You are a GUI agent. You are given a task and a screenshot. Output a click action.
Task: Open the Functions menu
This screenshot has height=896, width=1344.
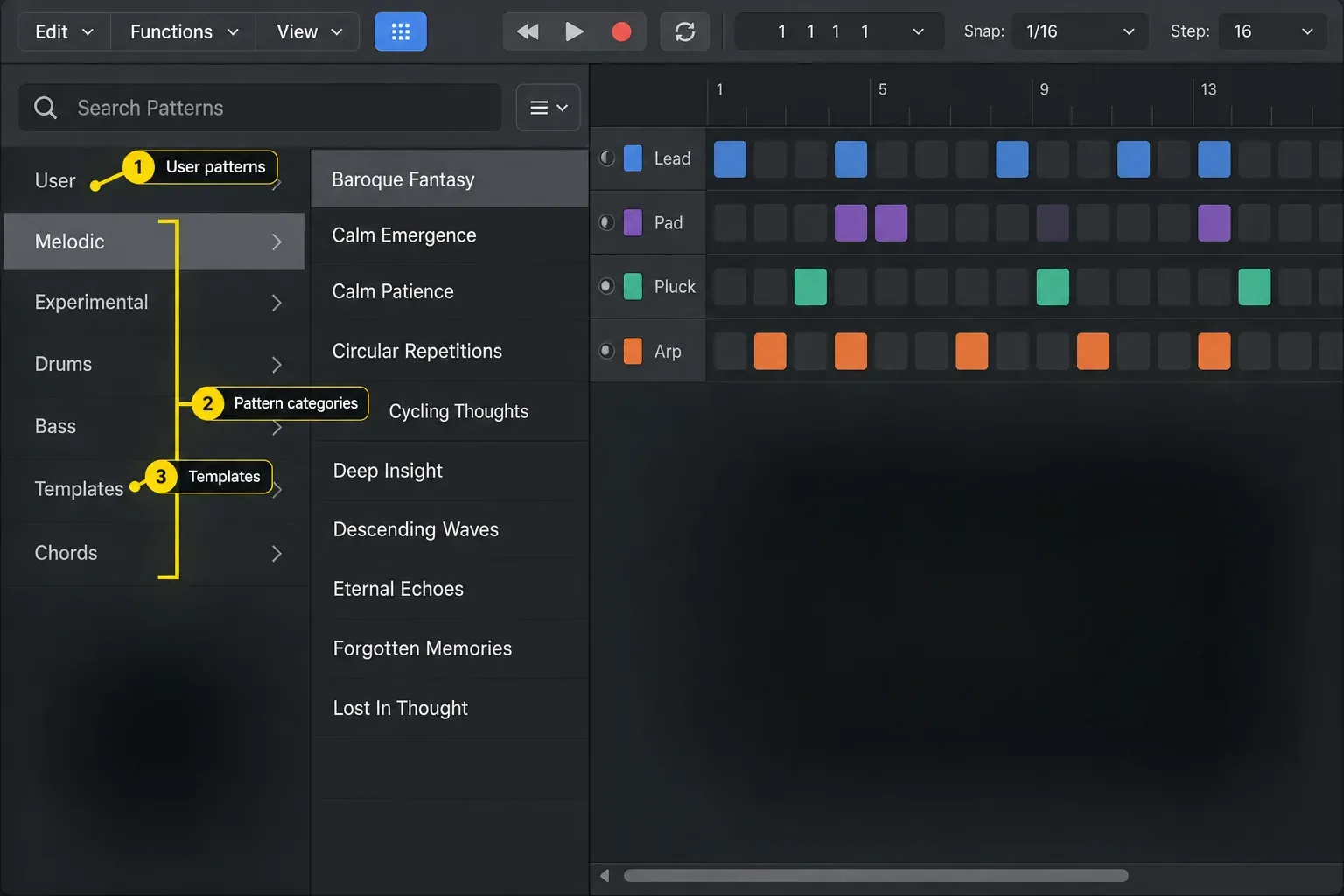(x=184, y=32)
